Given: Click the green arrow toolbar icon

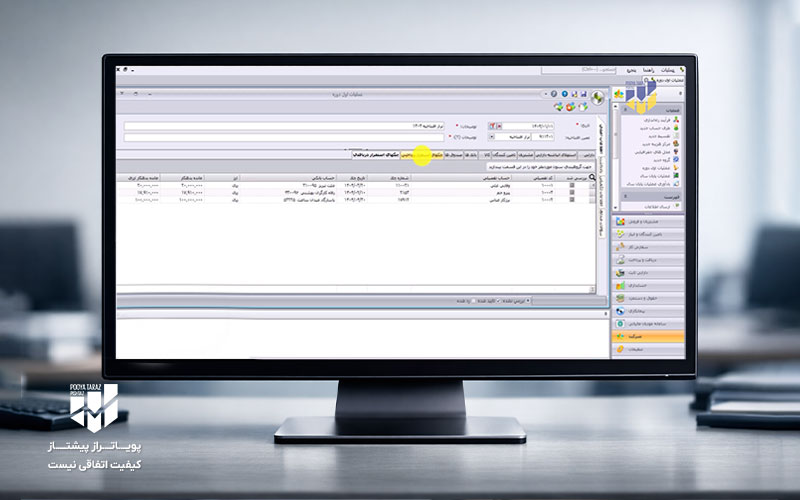Looking at the screenshot, I should coord(559,107).
